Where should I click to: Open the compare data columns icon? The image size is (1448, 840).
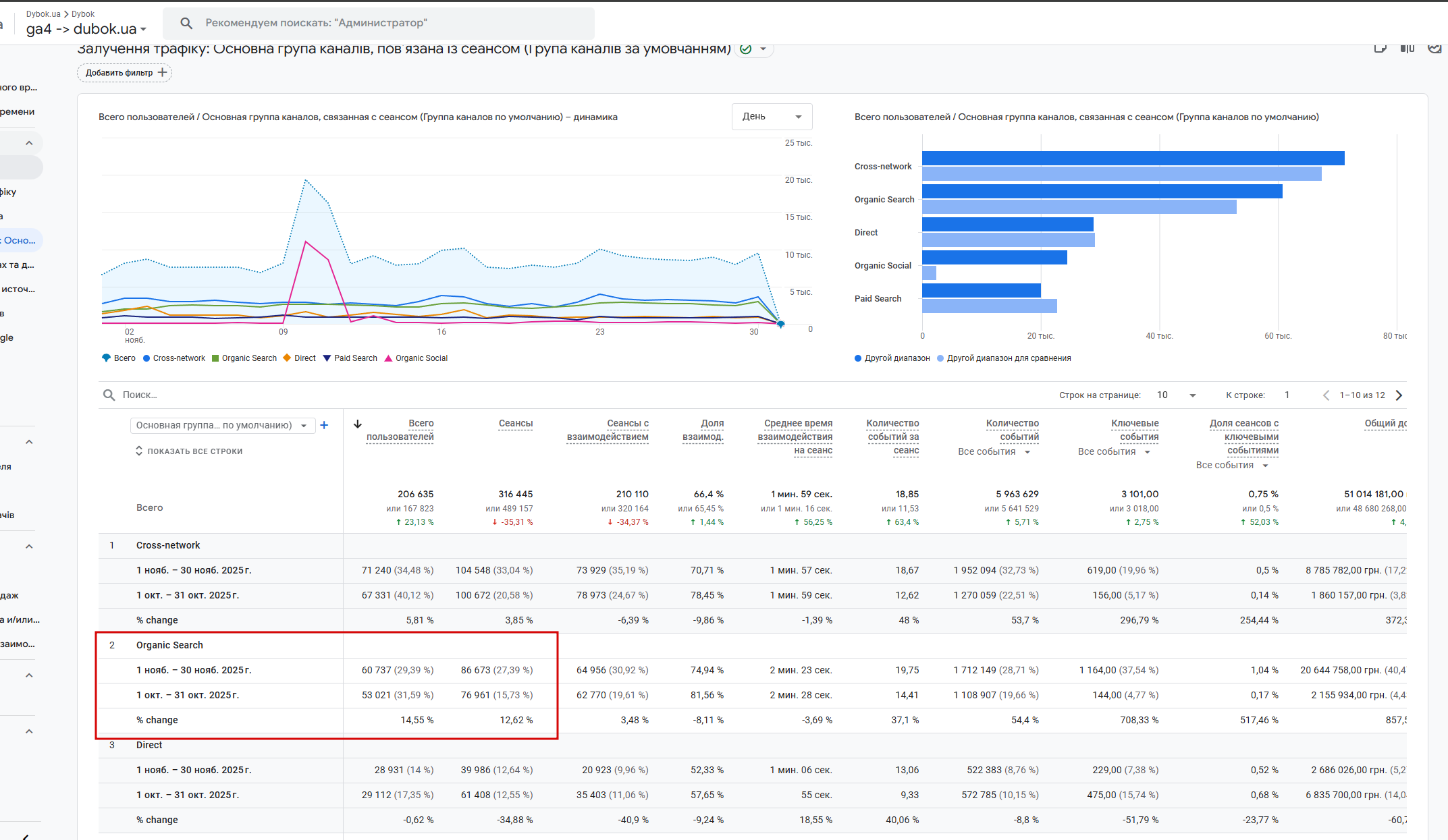pyautogui.click(x=1407, y=48)
